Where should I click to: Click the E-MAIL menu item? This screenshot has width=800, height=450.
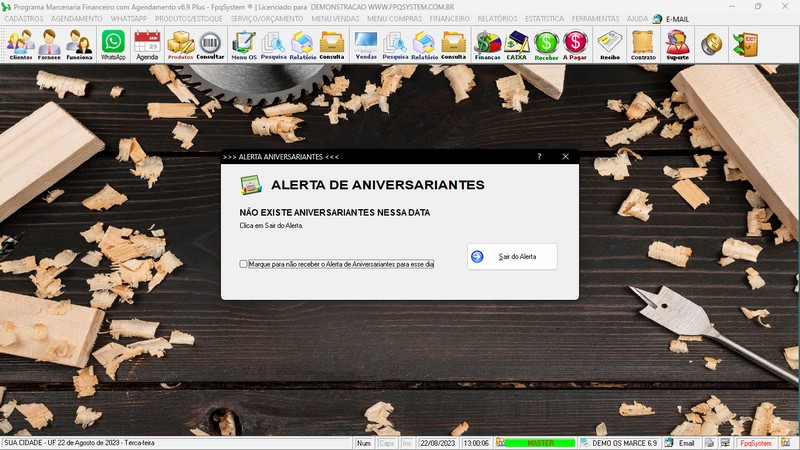pos(678,19)
